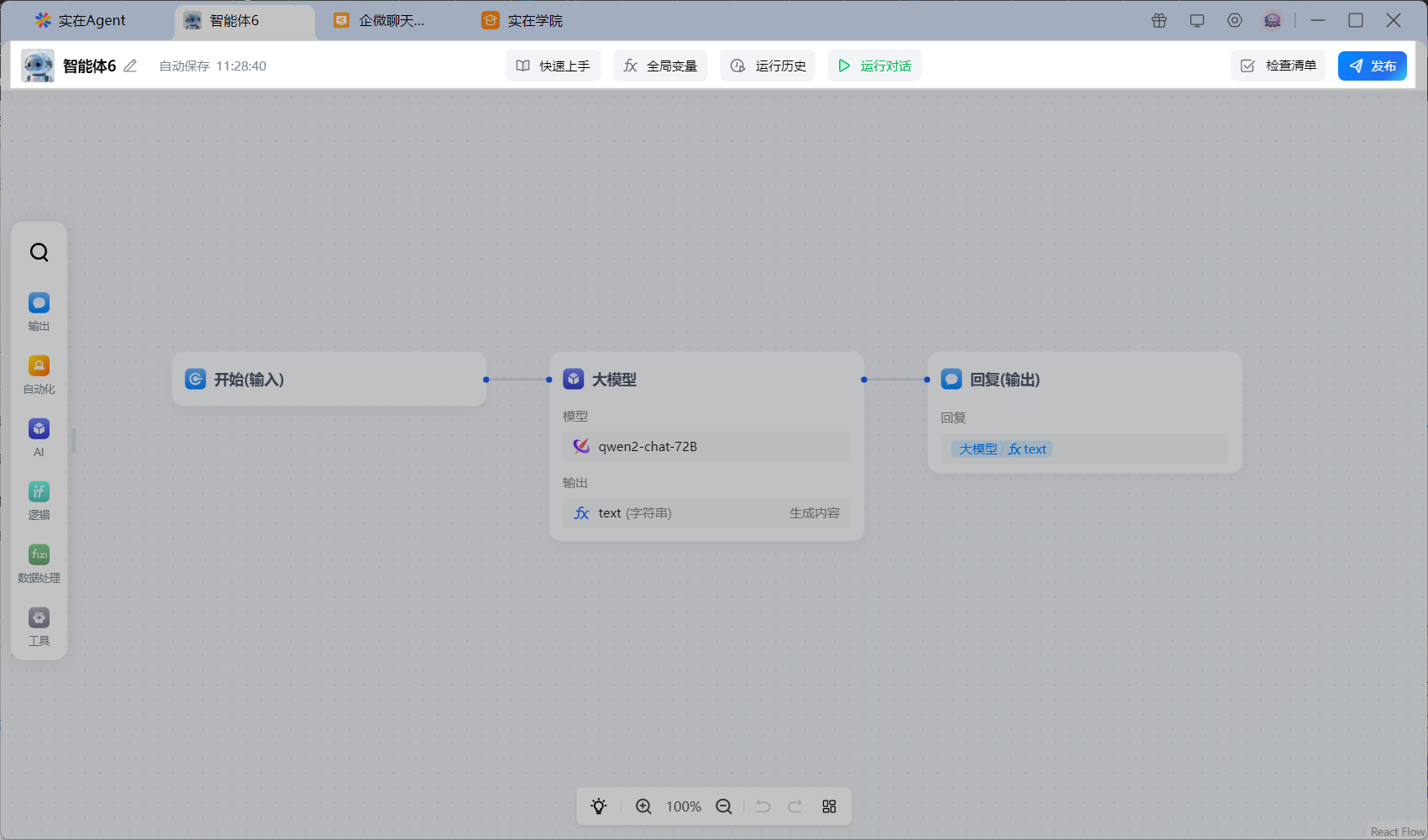
Task: Open the settings hexagon icon
Action: point(1235,20)
